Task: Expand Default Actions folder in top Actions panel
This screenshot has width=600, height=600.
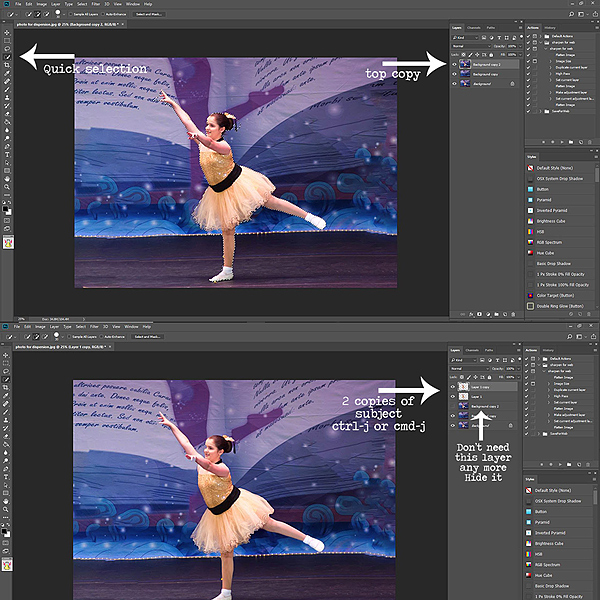Action: pos(541,36)
